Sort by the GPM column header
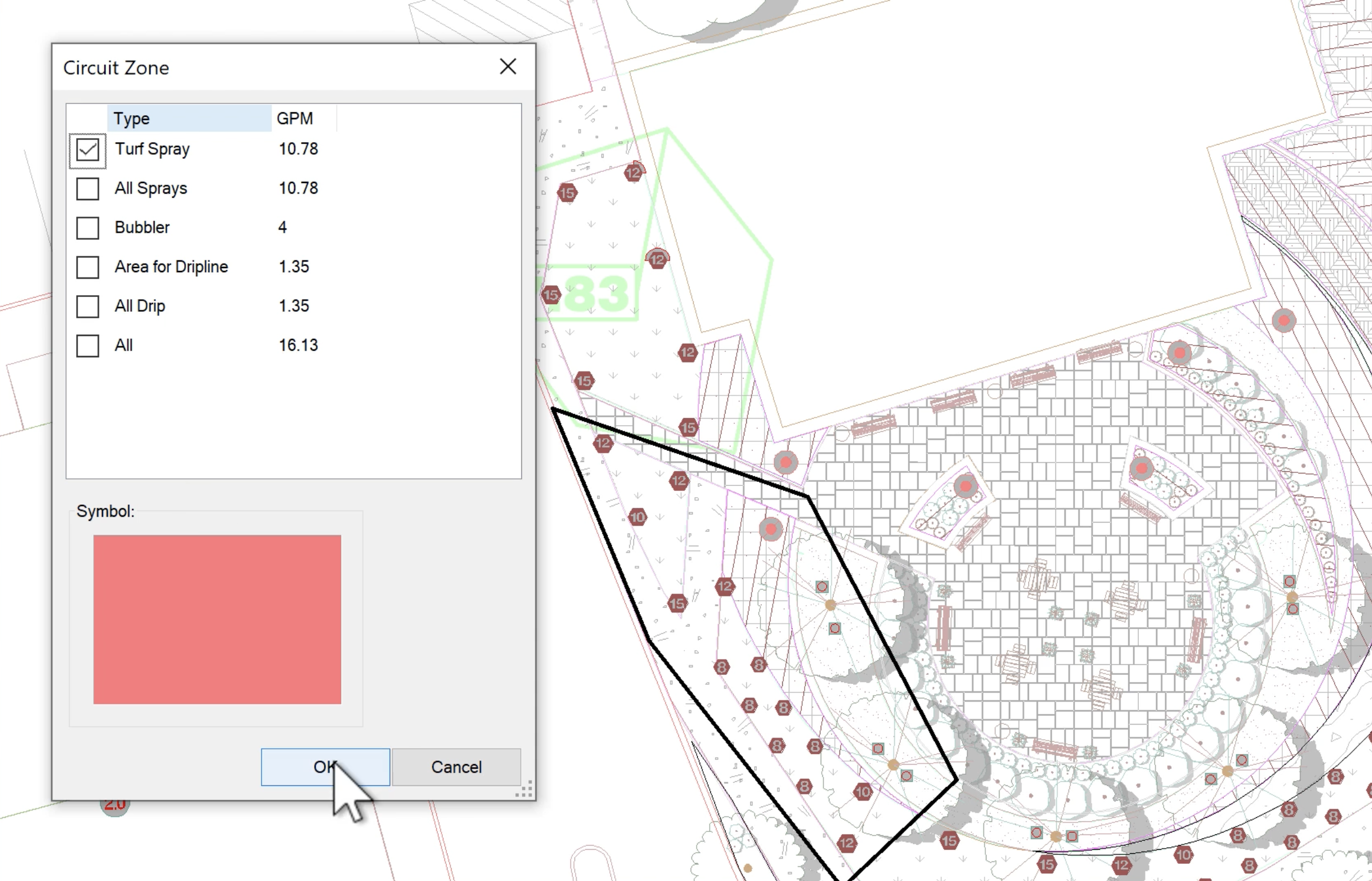 (x=303, y=118)
